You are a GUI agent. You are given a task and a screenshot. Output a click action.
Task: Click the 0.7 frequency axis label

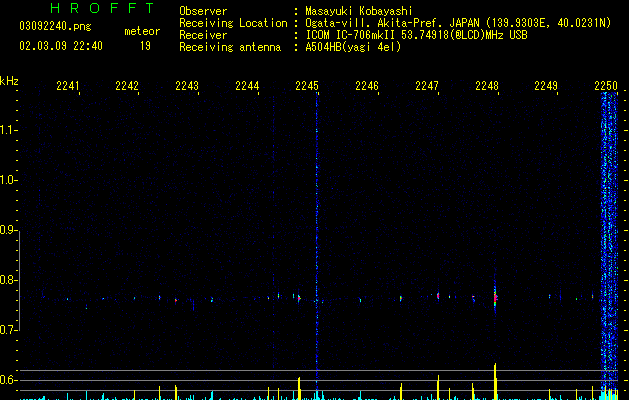(8, 330)
